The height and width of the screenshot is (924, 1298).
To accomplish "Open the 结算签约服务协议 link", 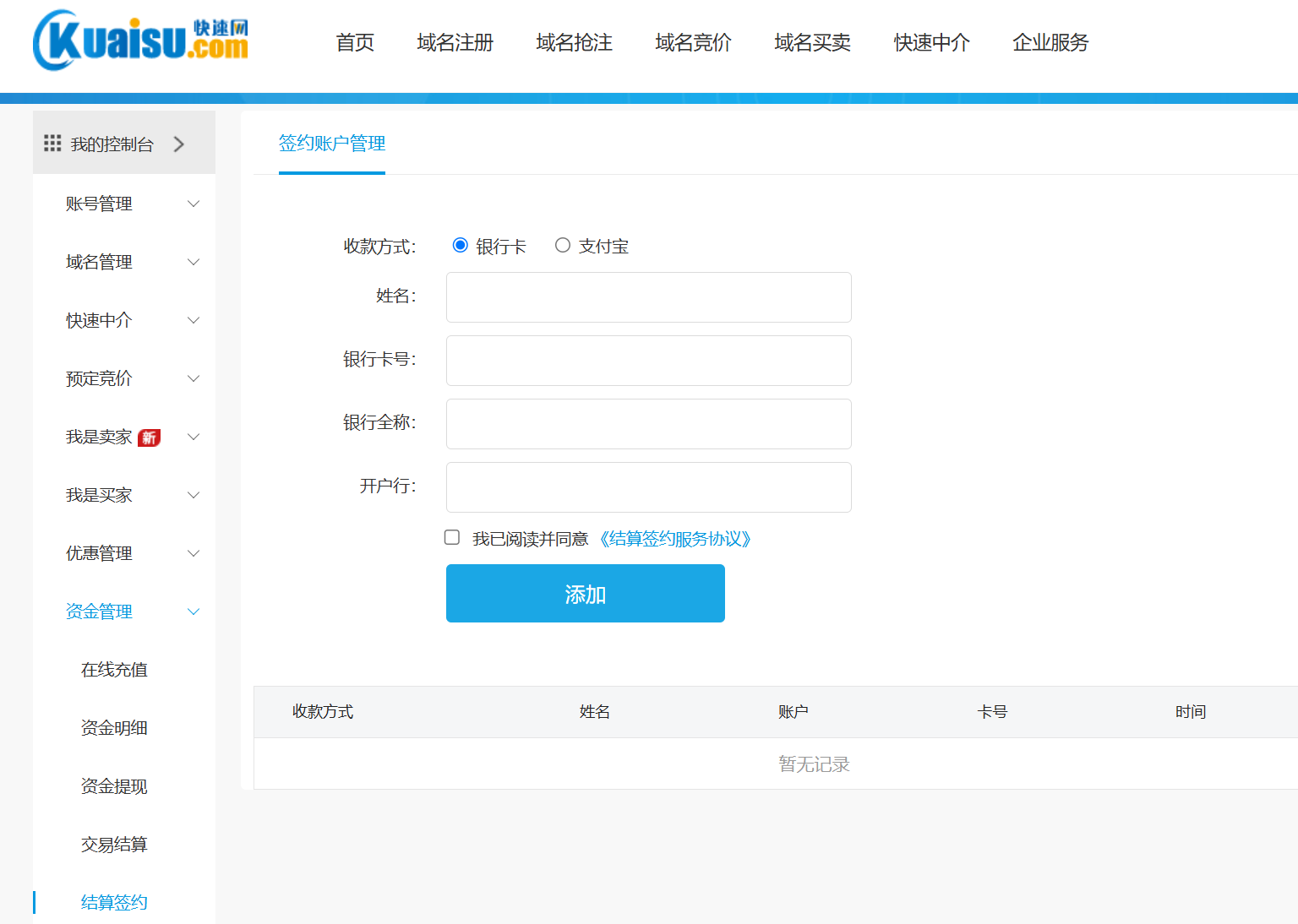I will (x=675, y=539).
